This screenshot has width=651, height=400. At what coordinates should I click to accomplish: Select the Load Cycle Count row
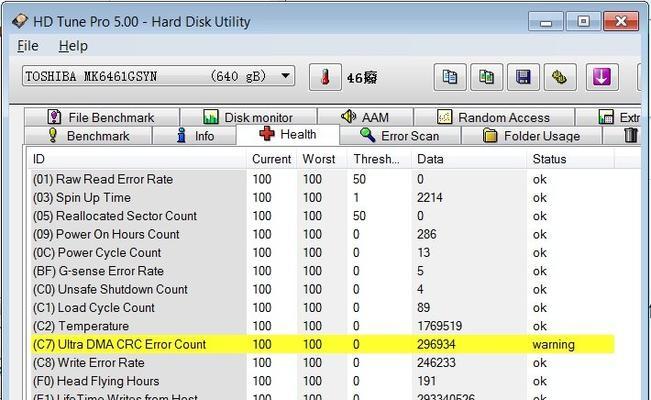tap(323, 307)
